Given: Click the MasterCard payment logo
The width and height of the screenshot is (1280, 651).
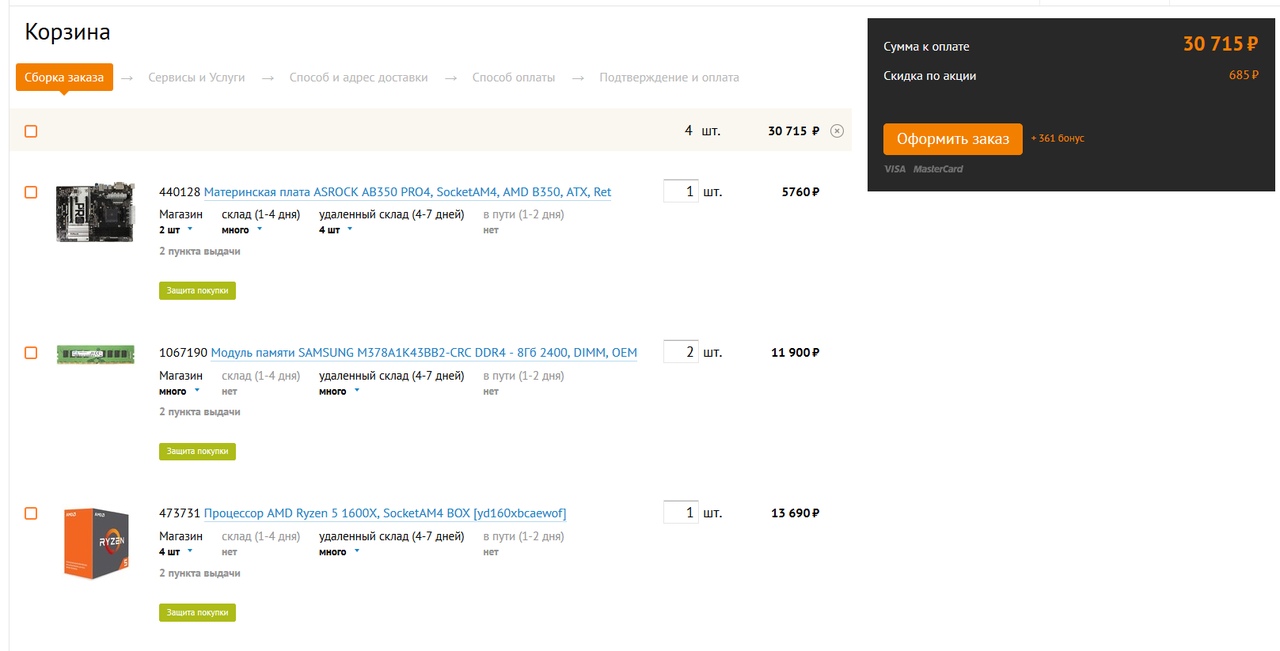Looking at the screenshot, I should click(938, 169).
